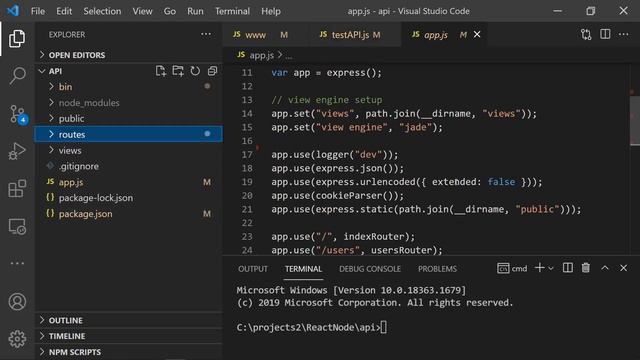The image size is (640, 360).
Task: Expand the Timeline section
Action: tap(129, 336)
